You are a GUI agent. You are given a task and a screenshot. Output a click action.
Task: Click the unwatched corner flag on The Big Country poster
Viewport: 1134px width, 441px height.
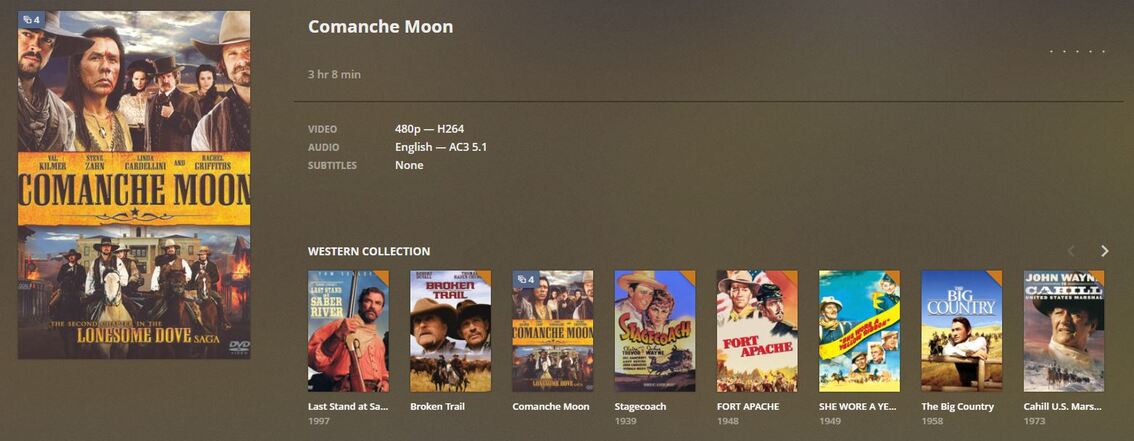coord(997,275)
